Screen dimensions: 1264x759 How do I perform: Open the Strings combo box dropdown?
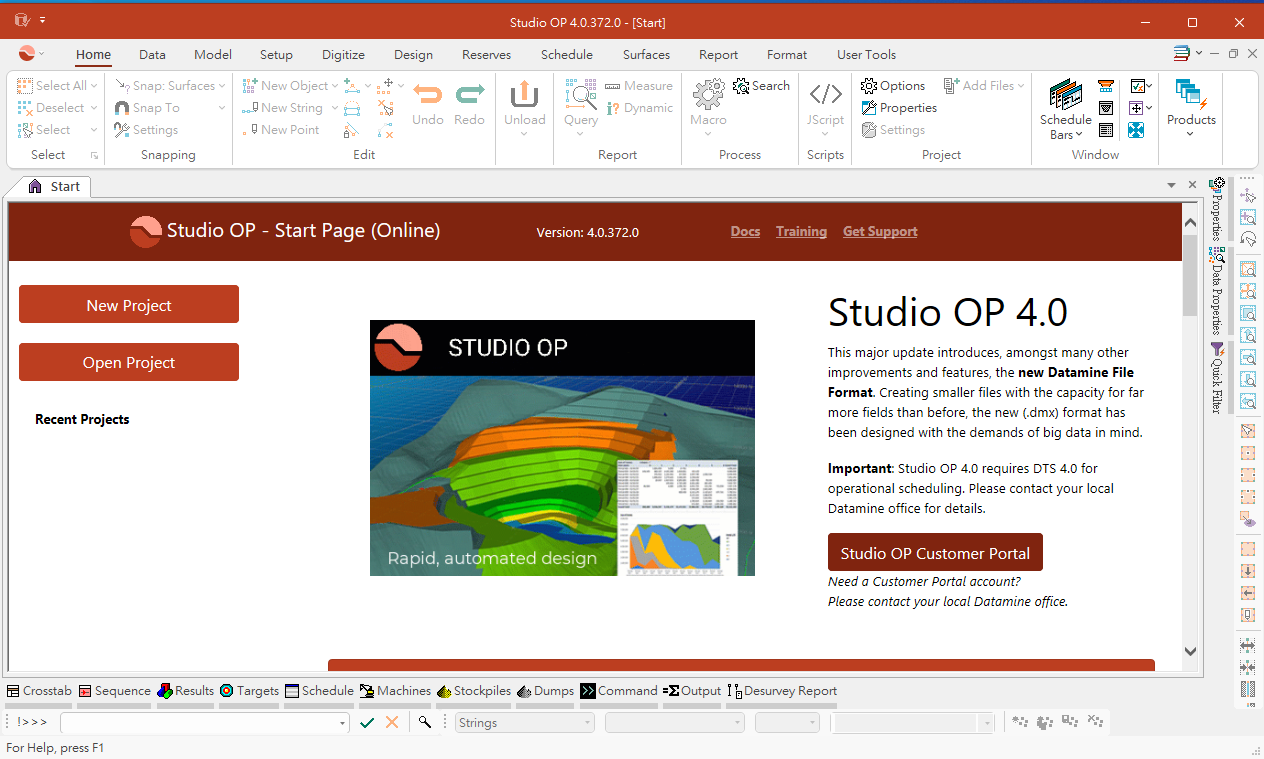[586, 723]
